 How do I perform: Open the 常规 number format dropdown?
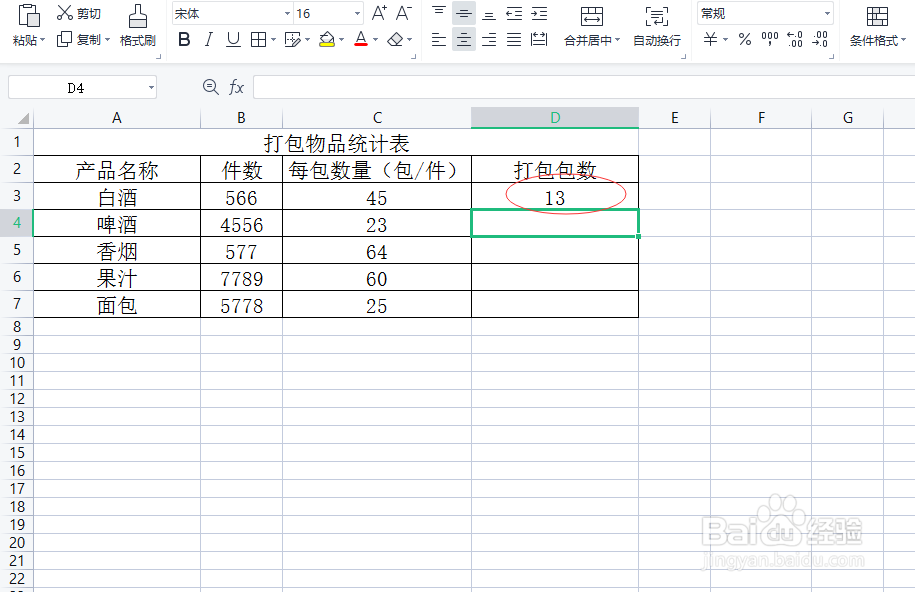[827, 14]
